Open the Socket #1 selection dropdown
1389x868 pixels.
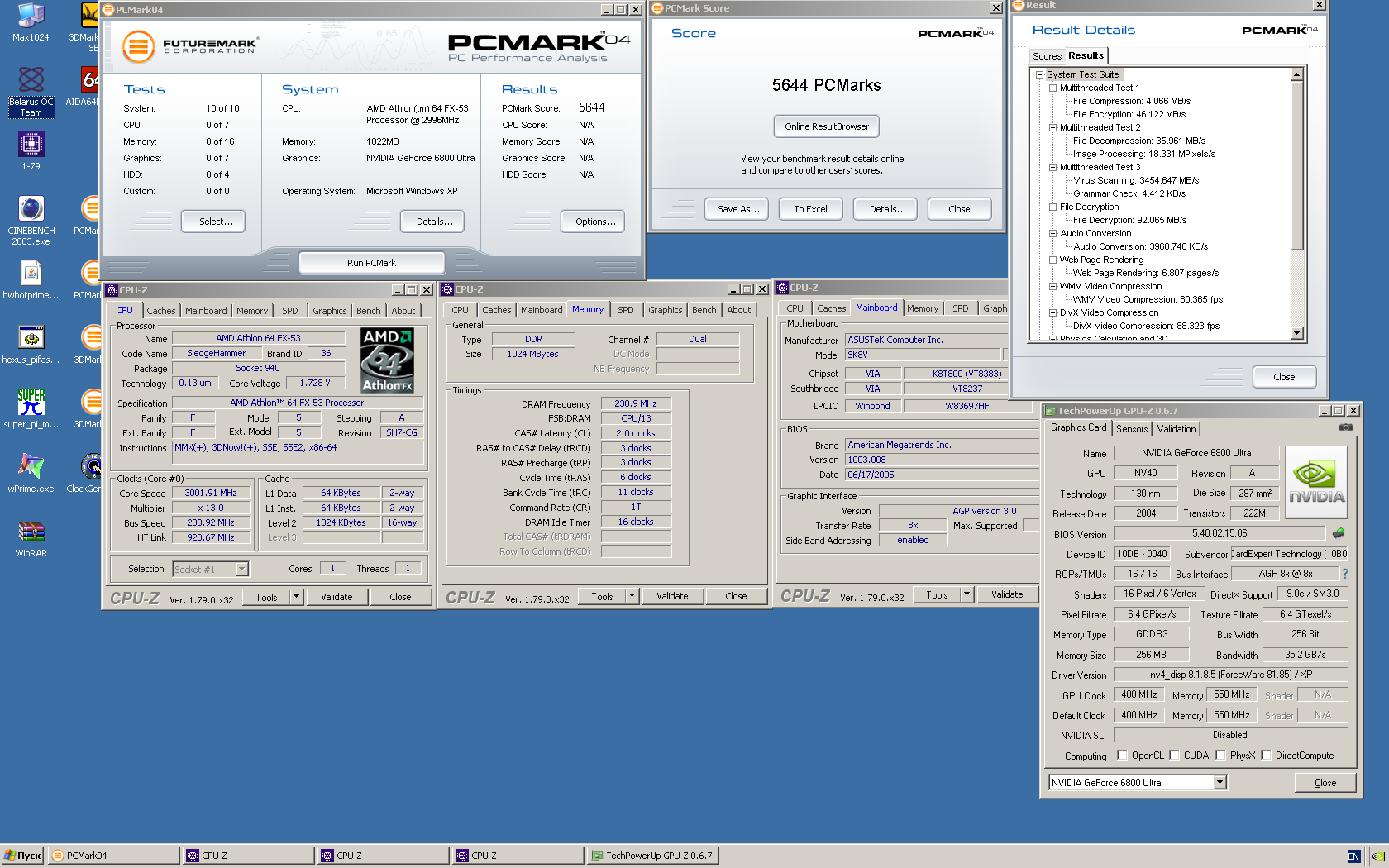pyautogui.click(x=241, y=569)
